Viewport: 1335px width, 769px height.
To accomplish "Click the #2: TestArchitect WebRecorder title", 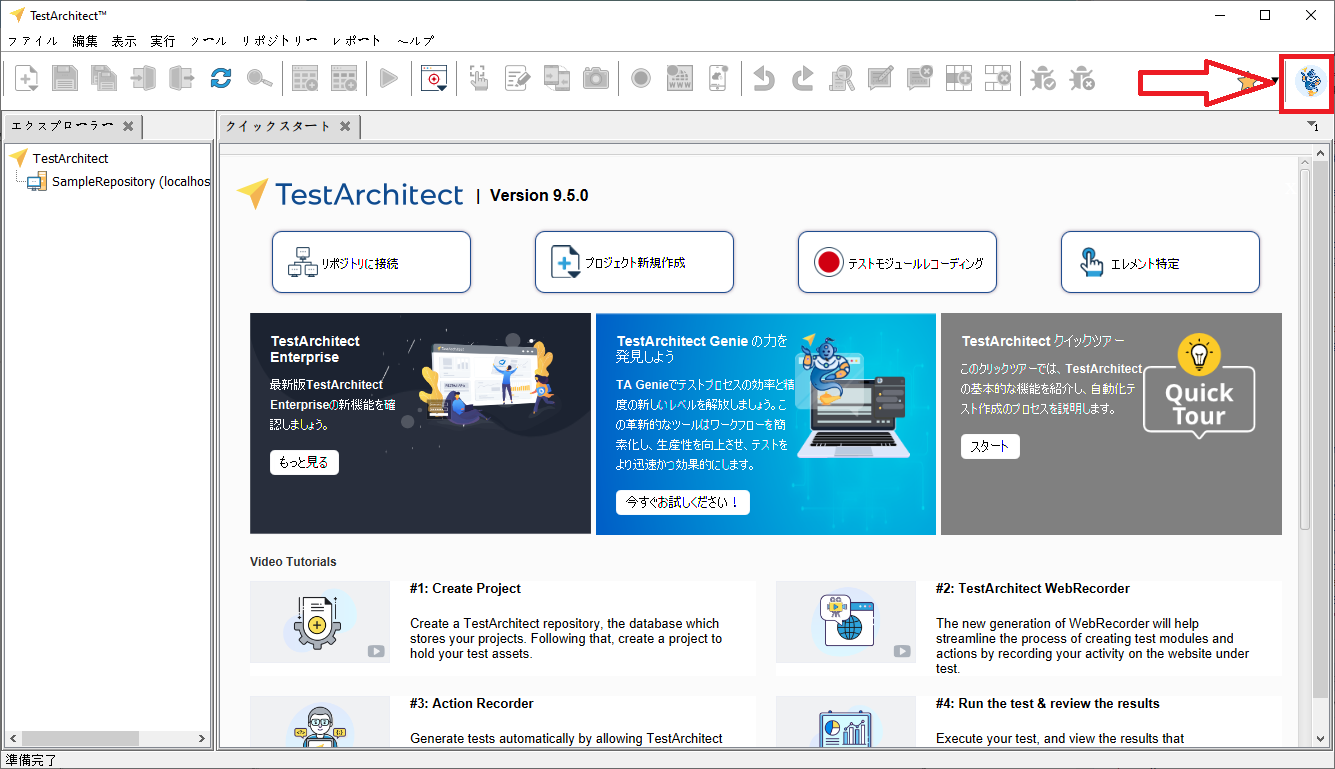I will click(x=1033, y=589).
